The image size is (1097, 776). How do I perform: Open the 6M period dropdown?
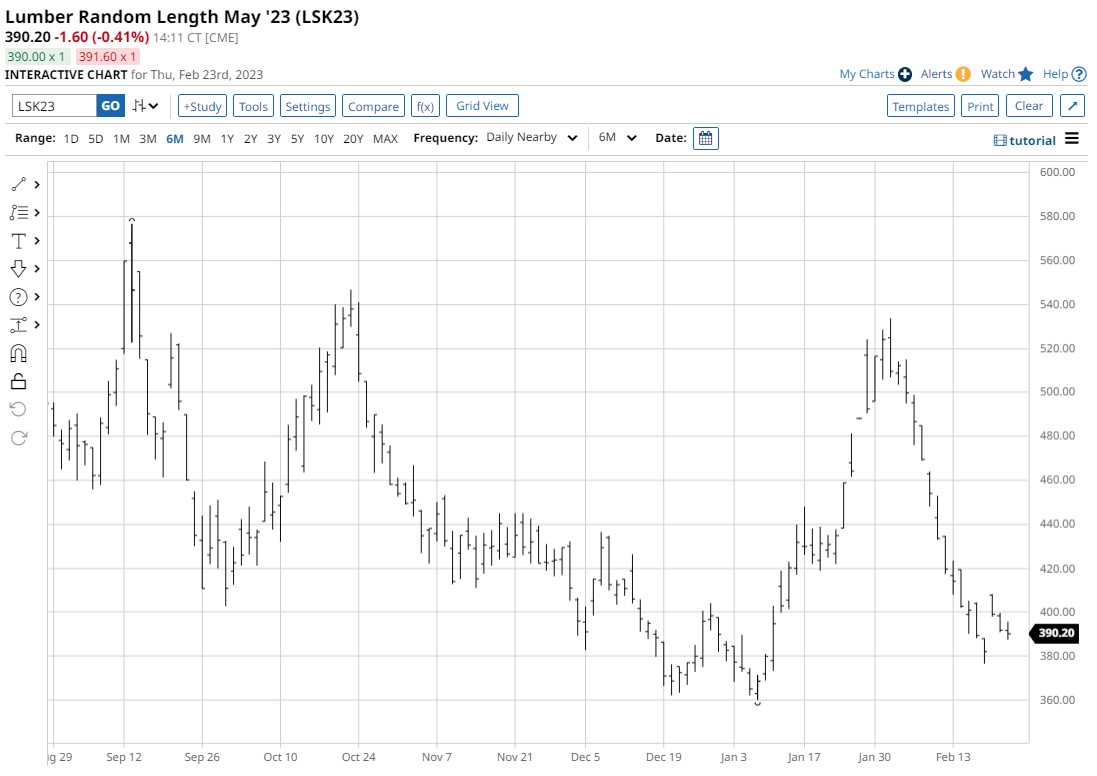617,138
